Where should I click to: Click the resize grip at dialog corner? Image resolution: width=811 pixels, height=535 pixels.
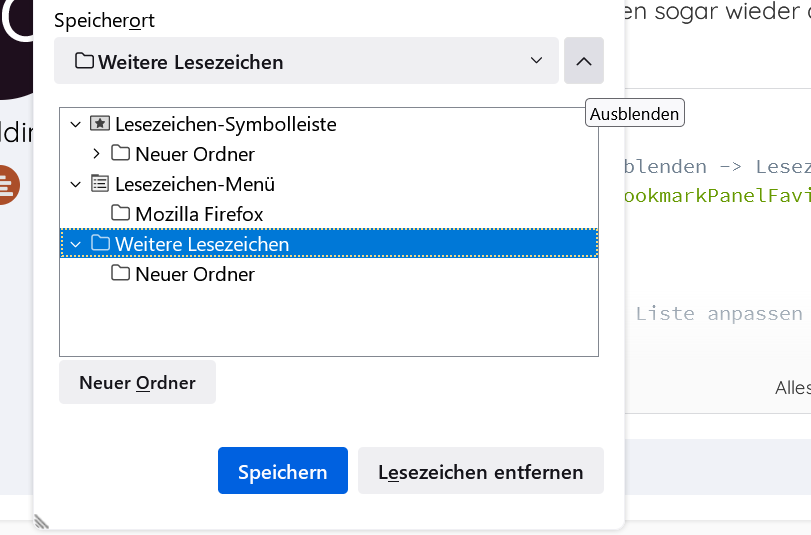(42, 520)
